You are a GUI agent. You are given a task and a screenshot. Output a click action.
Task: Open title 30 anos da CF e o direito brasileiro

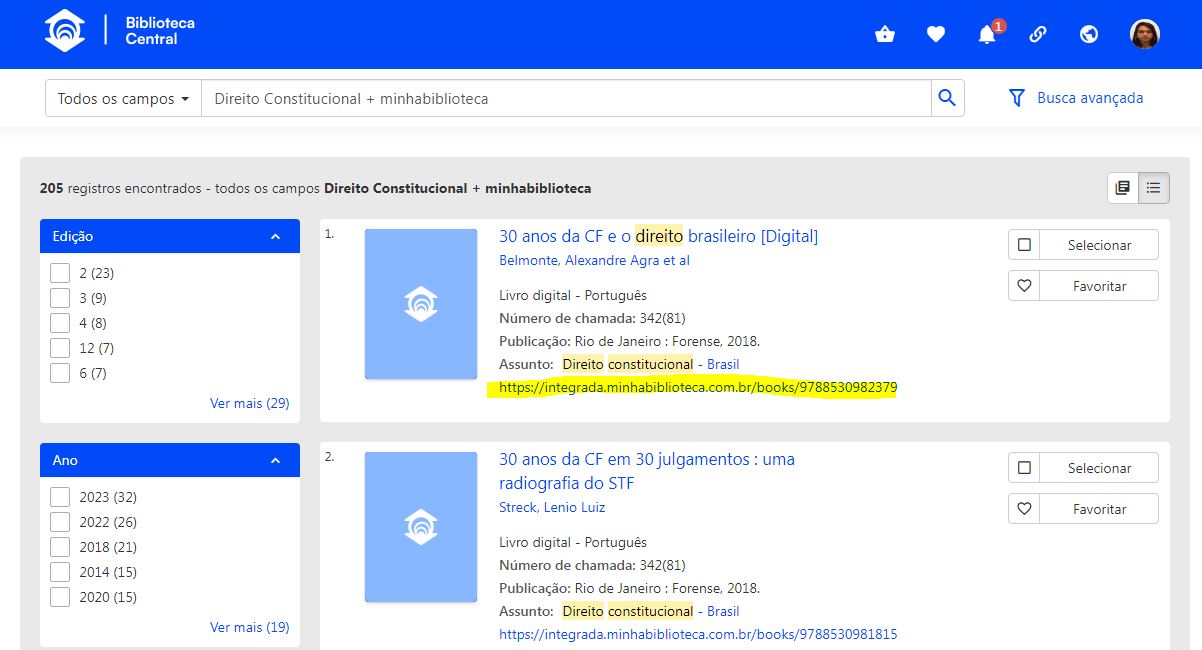point(658,236)
